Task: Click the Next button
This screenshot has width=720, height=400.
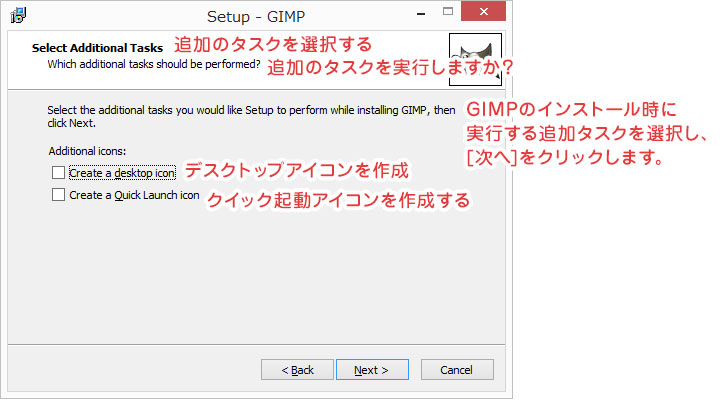Action: coord(372,370)
